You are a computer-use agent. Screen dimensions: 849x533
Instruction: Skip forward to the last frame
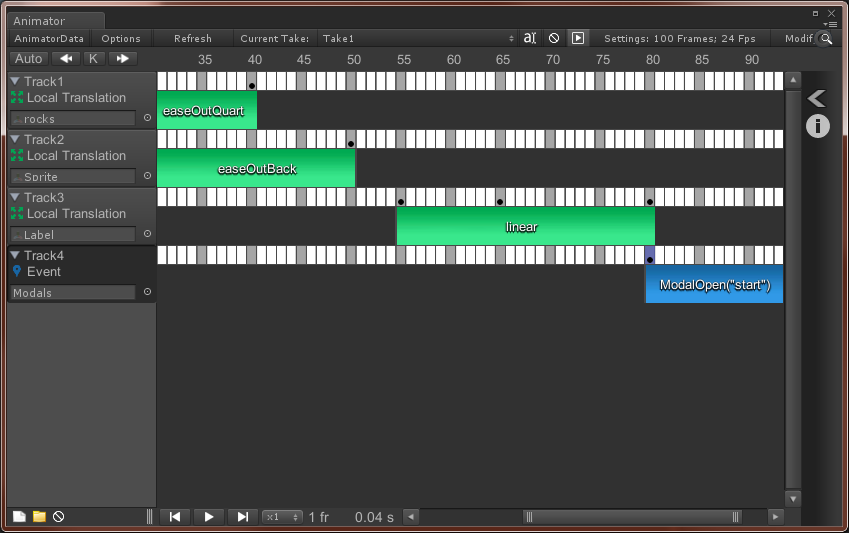tap(243, 517)
